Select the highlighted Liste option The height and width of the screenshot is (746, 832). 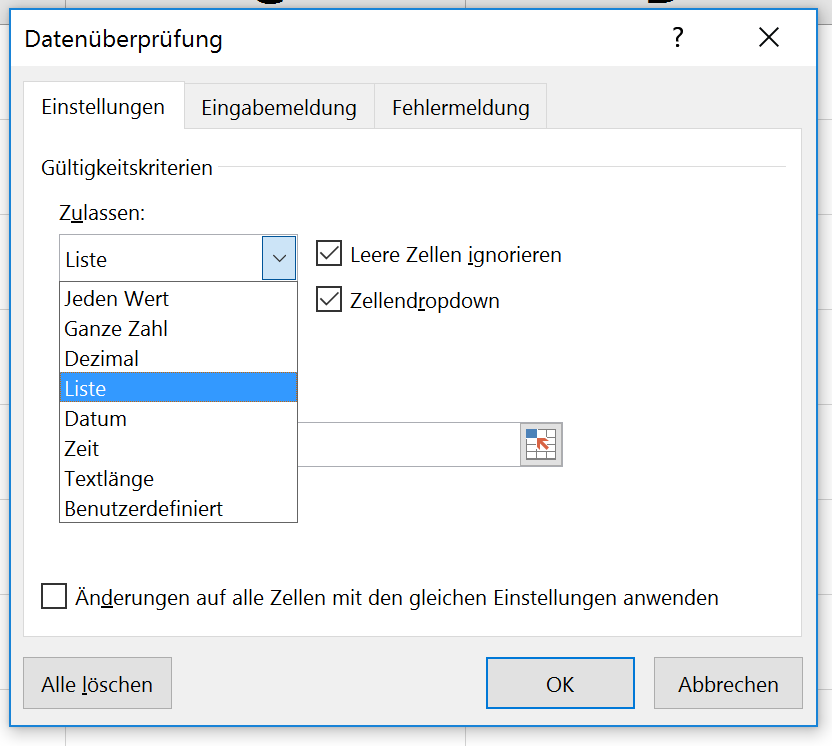(x=178, y=388)
